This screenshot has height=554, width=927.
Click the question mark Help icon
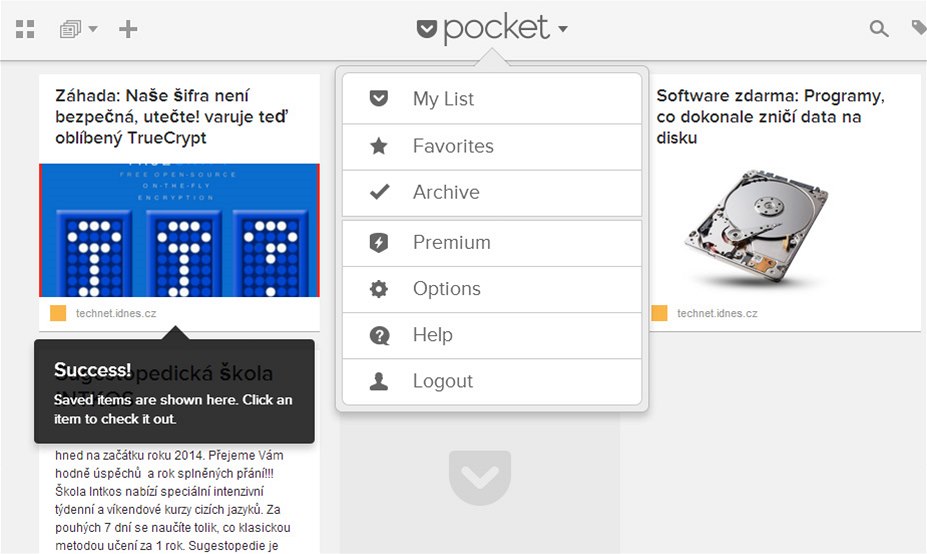379,335
